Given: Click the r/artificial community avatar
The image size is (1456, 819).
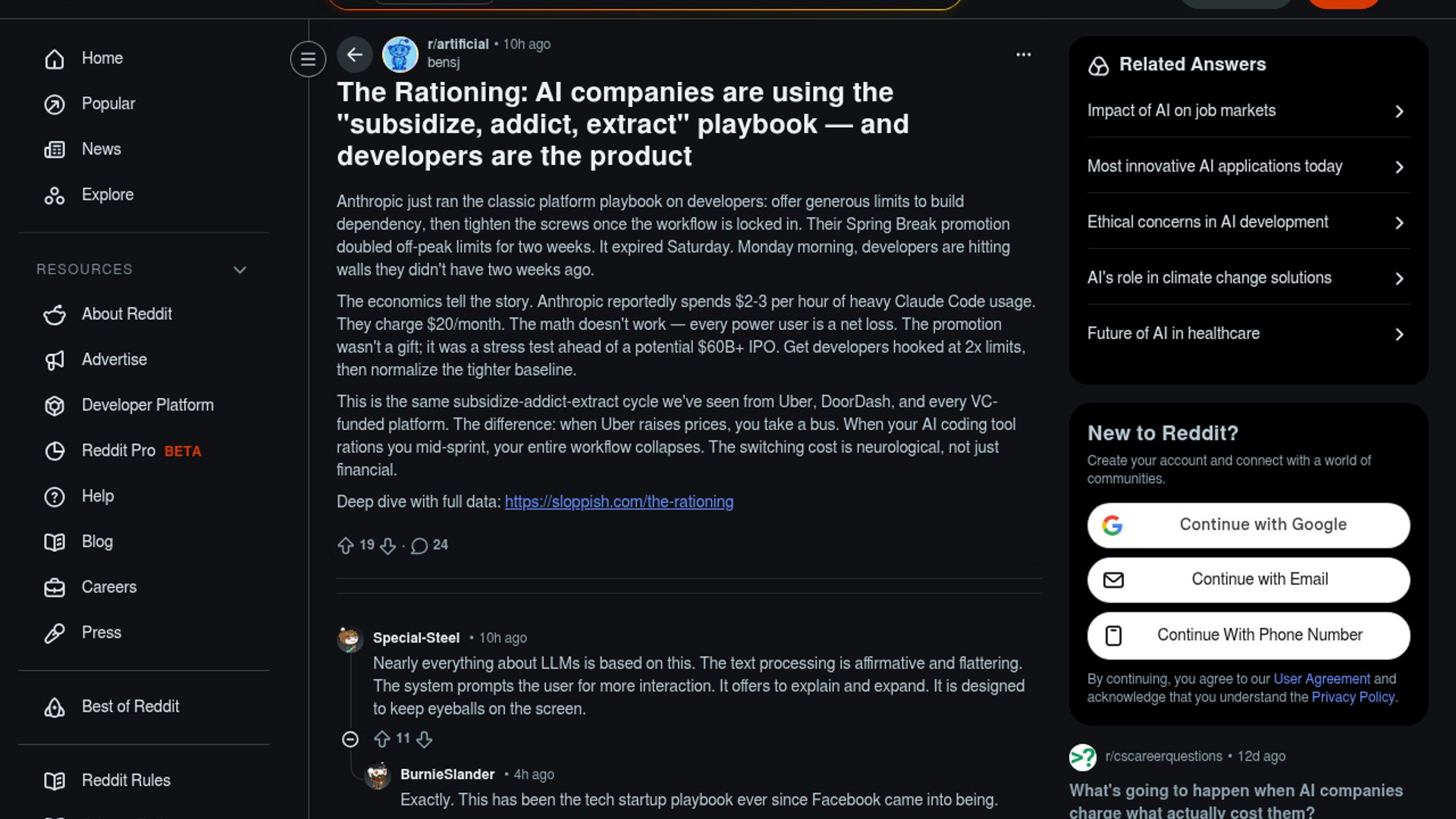Looking at the screenshot, I should 400,55.
